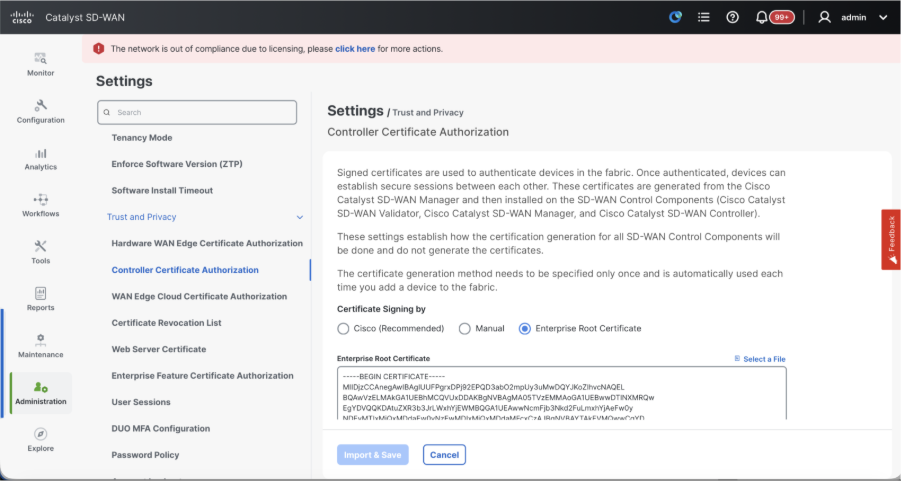Viewport: 901px width, 481px height.
Task: Open the red Feedback side tab
Action: [891, 239]
